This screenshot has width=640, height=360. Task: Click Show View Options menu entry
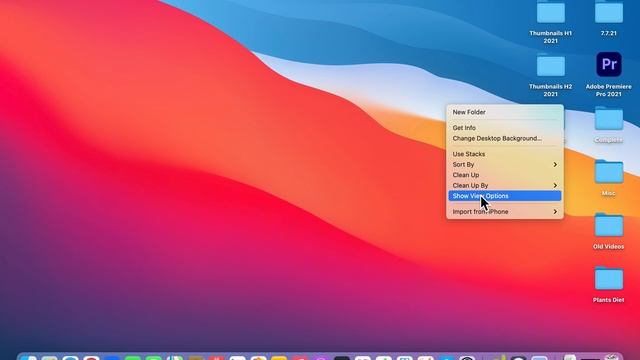coord(505,196)
